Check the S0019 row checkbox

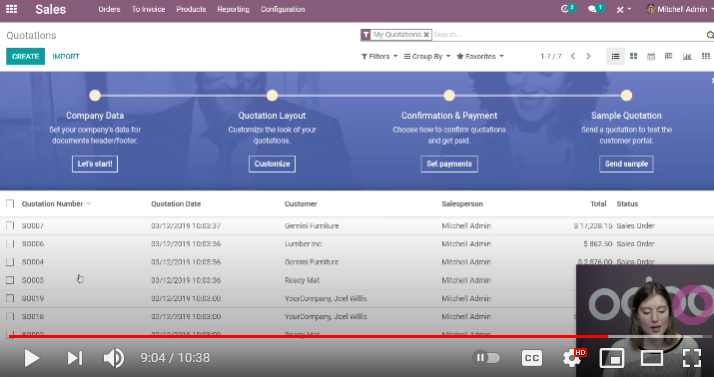10,298
